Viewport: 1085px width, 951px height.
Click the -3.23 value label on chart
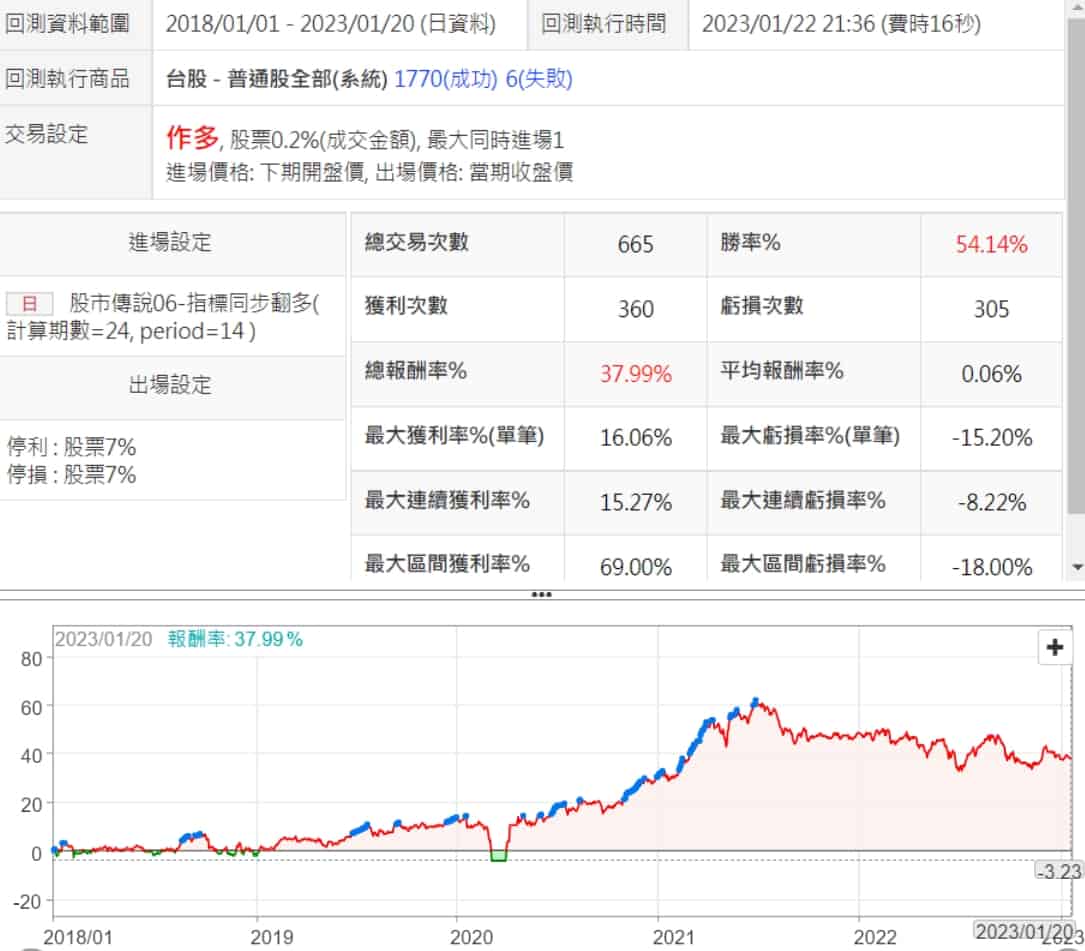click(x=1058, y=871)
